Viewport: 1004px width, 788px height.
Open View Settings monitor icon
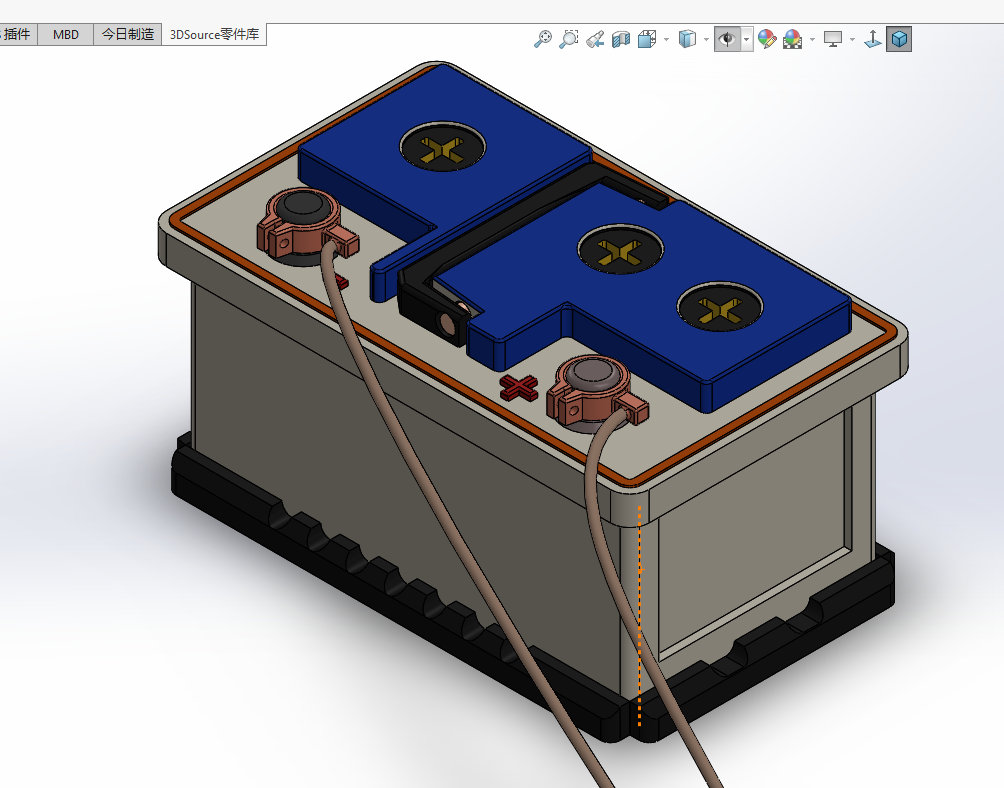[x=833, y=39]
